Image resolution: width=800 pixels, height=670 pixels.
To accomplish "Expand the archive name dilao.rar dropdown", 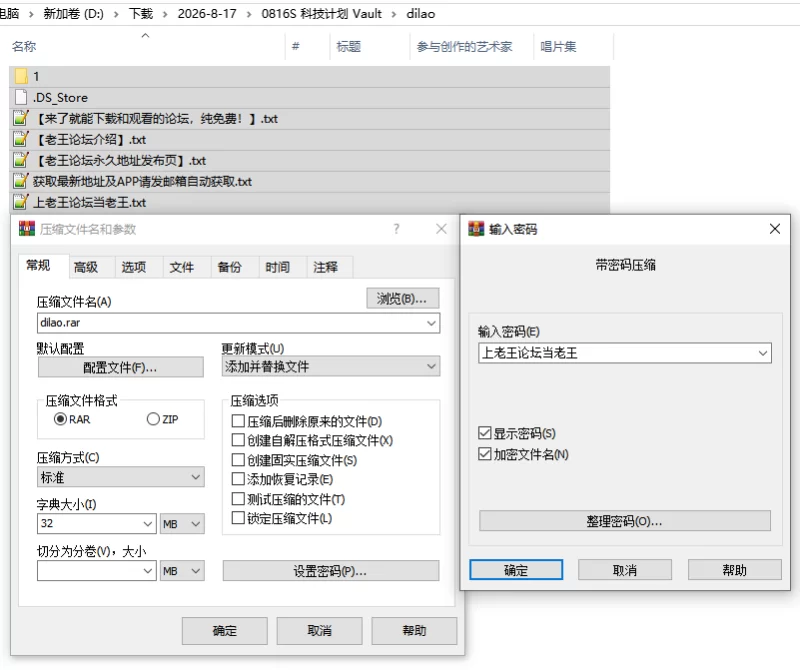I will click(431, 323).
